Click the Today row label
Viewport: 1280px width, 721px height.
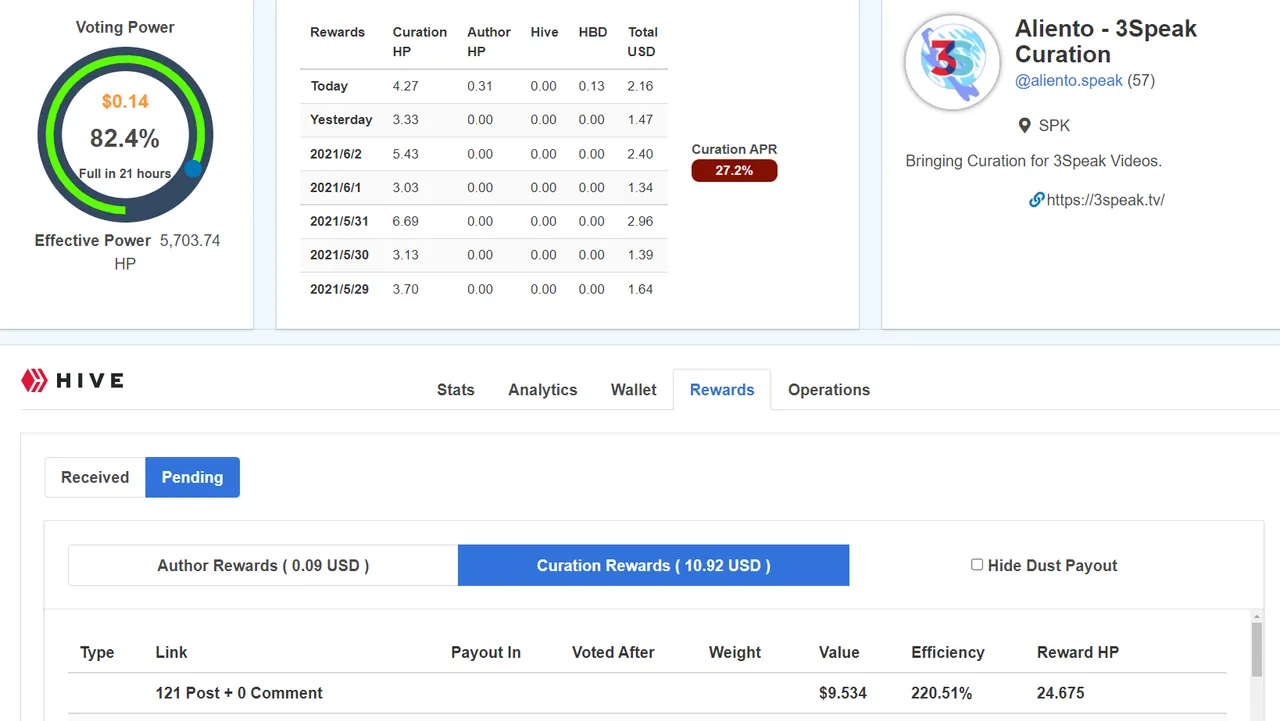(329, 86)
